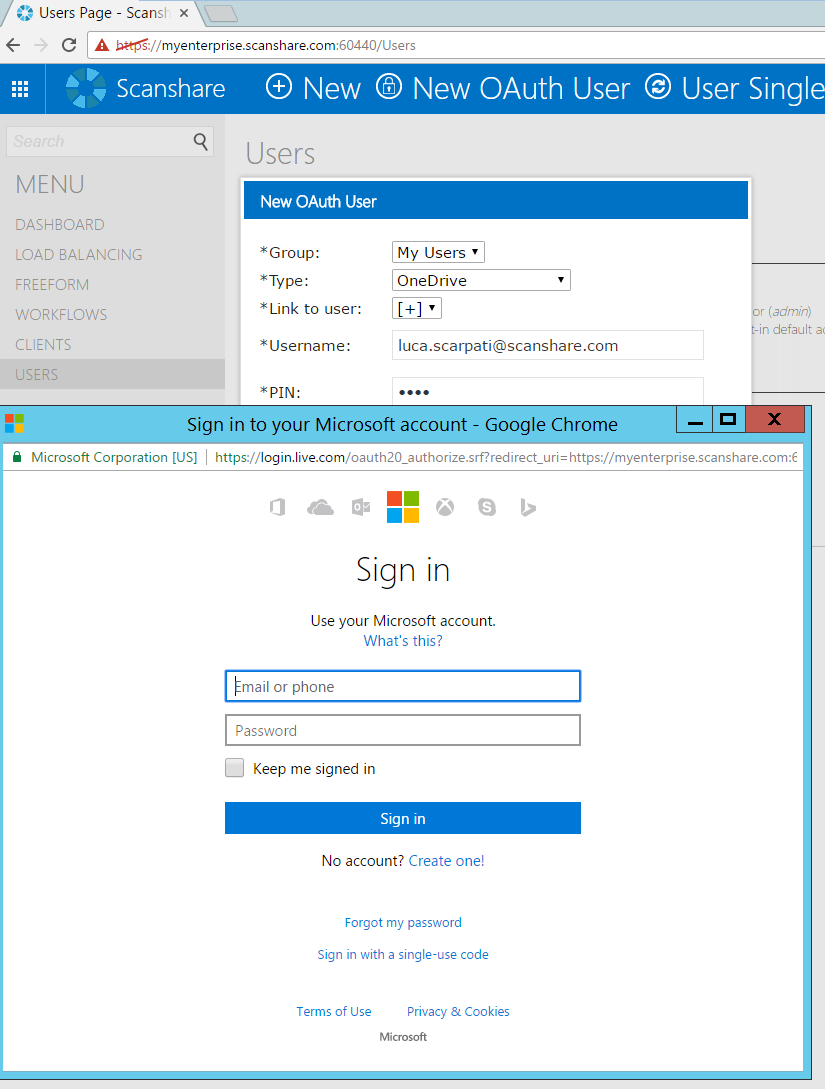The image size is (825, 1089).
Task: Click the login.live.com URL in popup
Action: (x=506, y=457)
